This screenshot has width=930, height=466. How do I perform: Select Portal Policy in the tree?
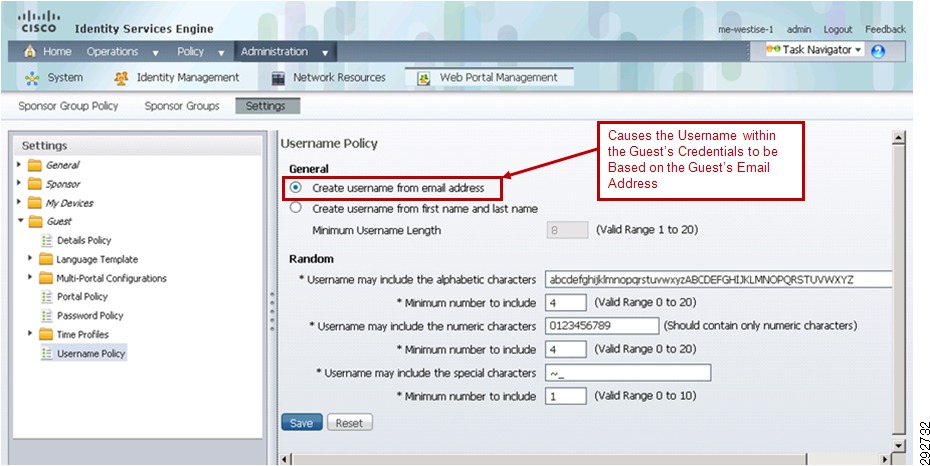(x=82, y=296)
